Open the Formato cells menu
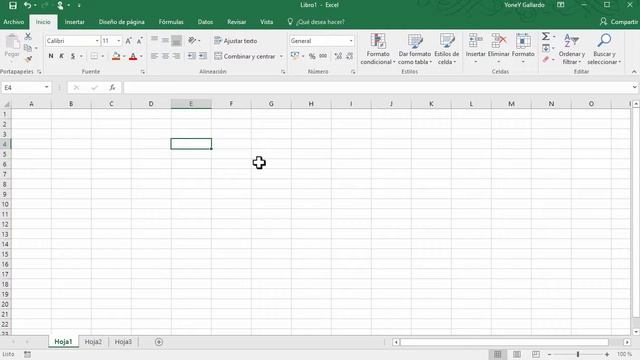This screenshot has height=360, width=640. [523, 49]
